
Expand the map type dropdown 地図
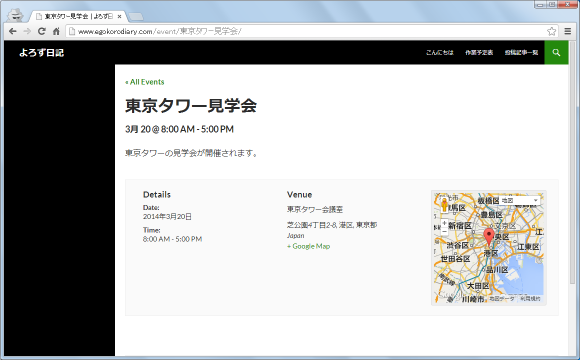(519, 200)
